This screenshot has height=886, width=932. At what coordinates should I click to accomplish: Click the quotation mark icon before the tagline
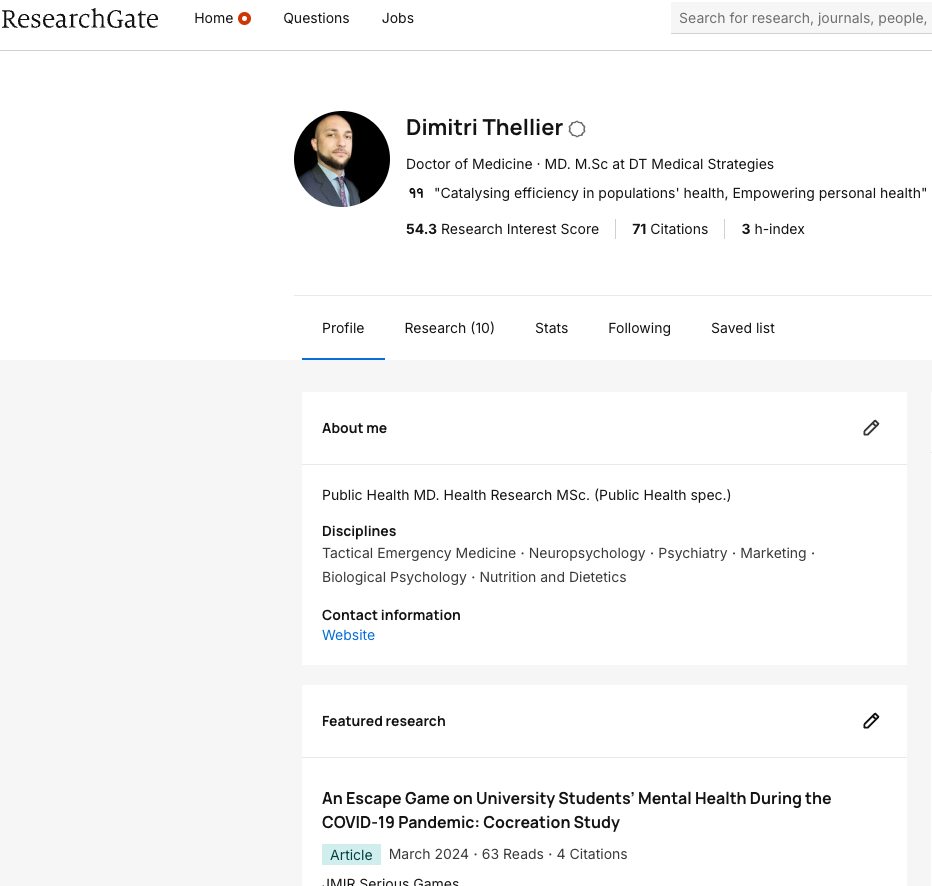[x=416, y=193]
